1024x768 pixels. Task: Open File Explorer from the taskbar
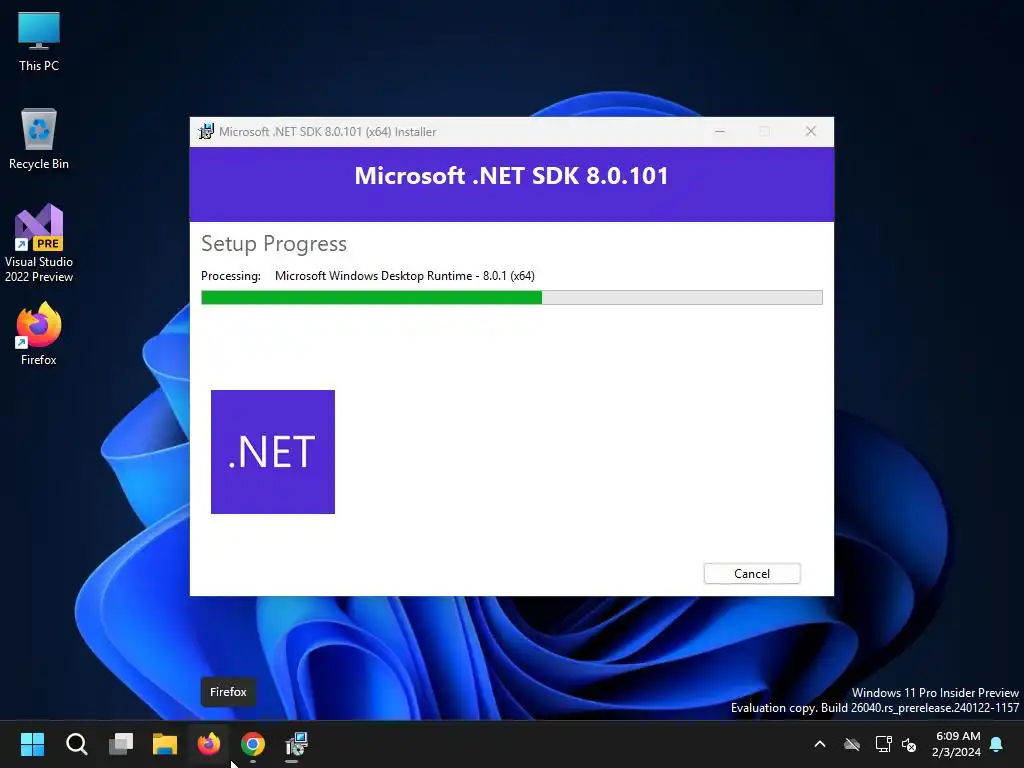(x=165, y=744)
